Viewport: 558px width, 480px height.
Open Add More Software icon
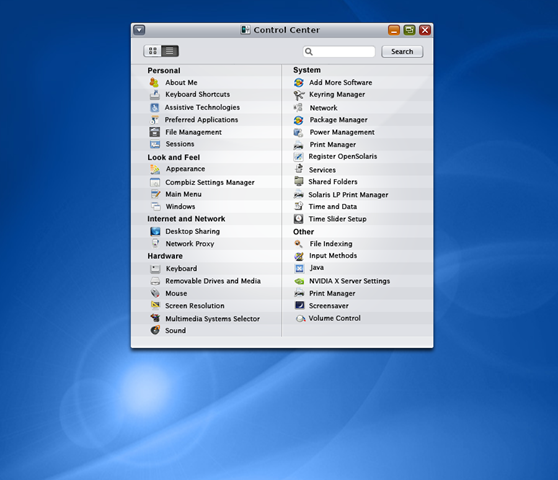[299, 83]
